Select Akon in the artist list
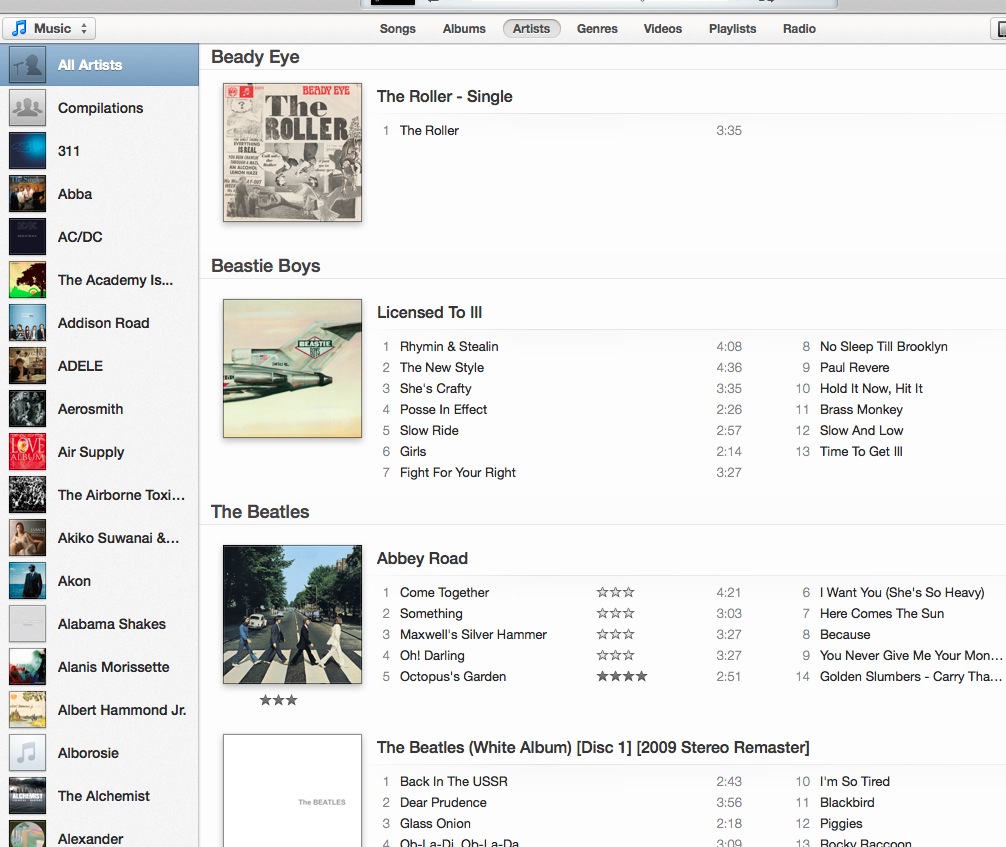Viewport: 1006px width, 847px height. tap(99, 581)
